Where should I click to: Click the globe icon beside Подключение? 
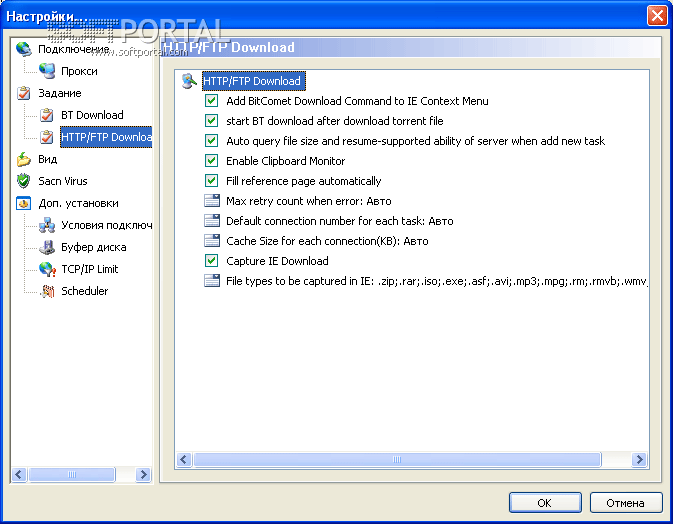pyautogui.click(x=24, y=49)
